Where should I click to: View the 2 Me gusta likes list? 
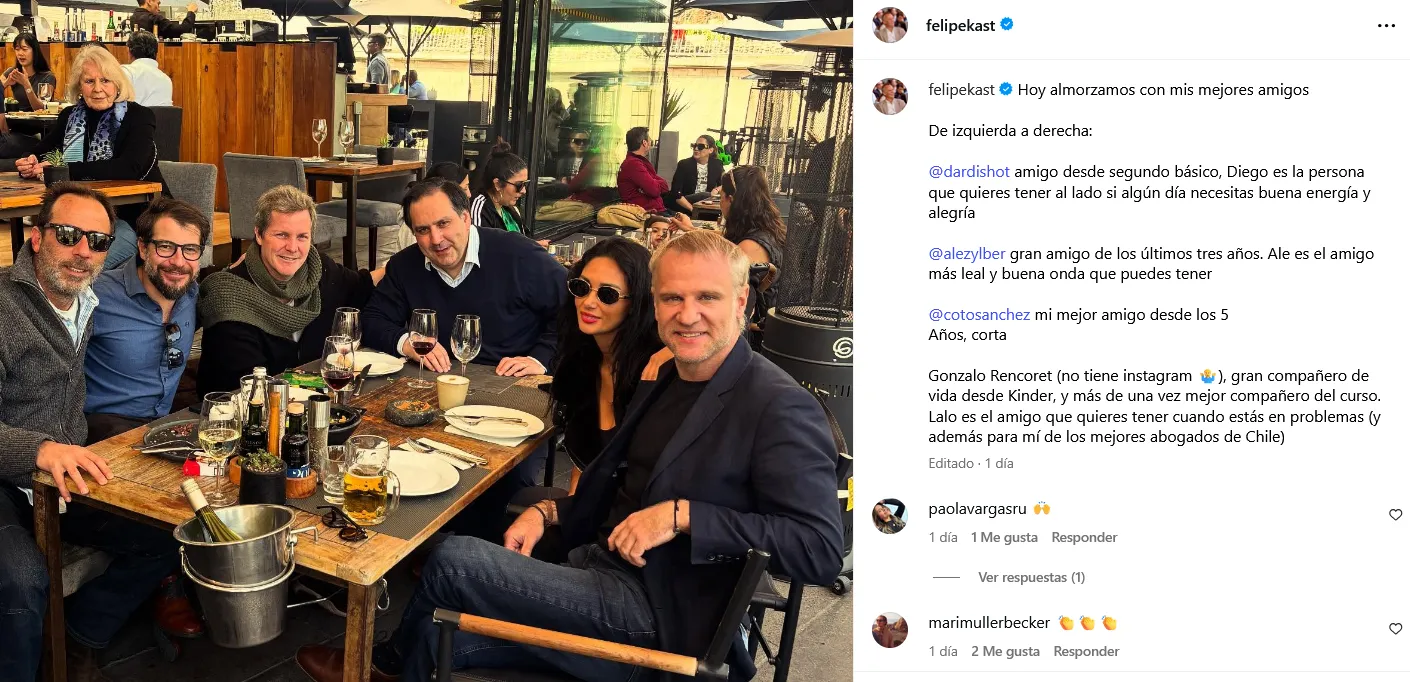(1005, 651)
